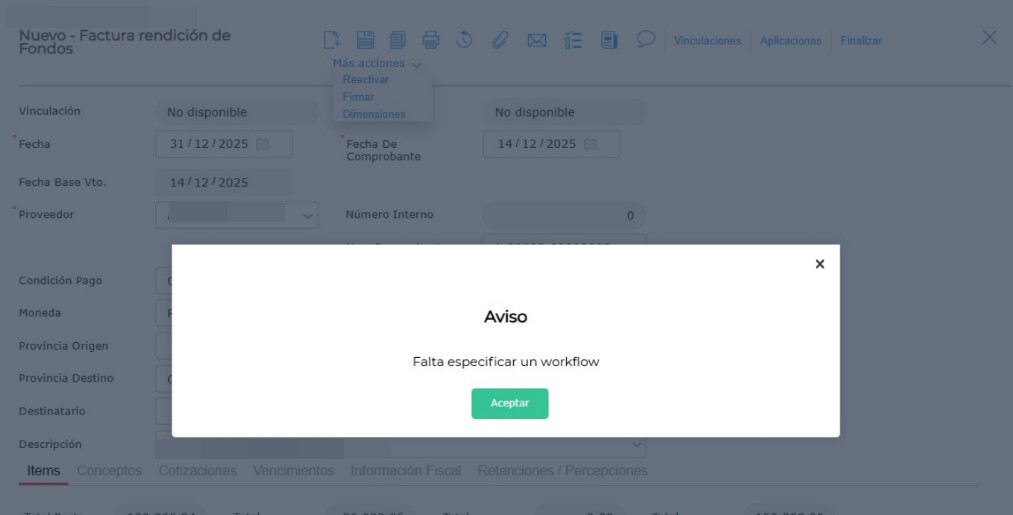
Task: Click the copy document icon
Action: [x=397, y=40]
